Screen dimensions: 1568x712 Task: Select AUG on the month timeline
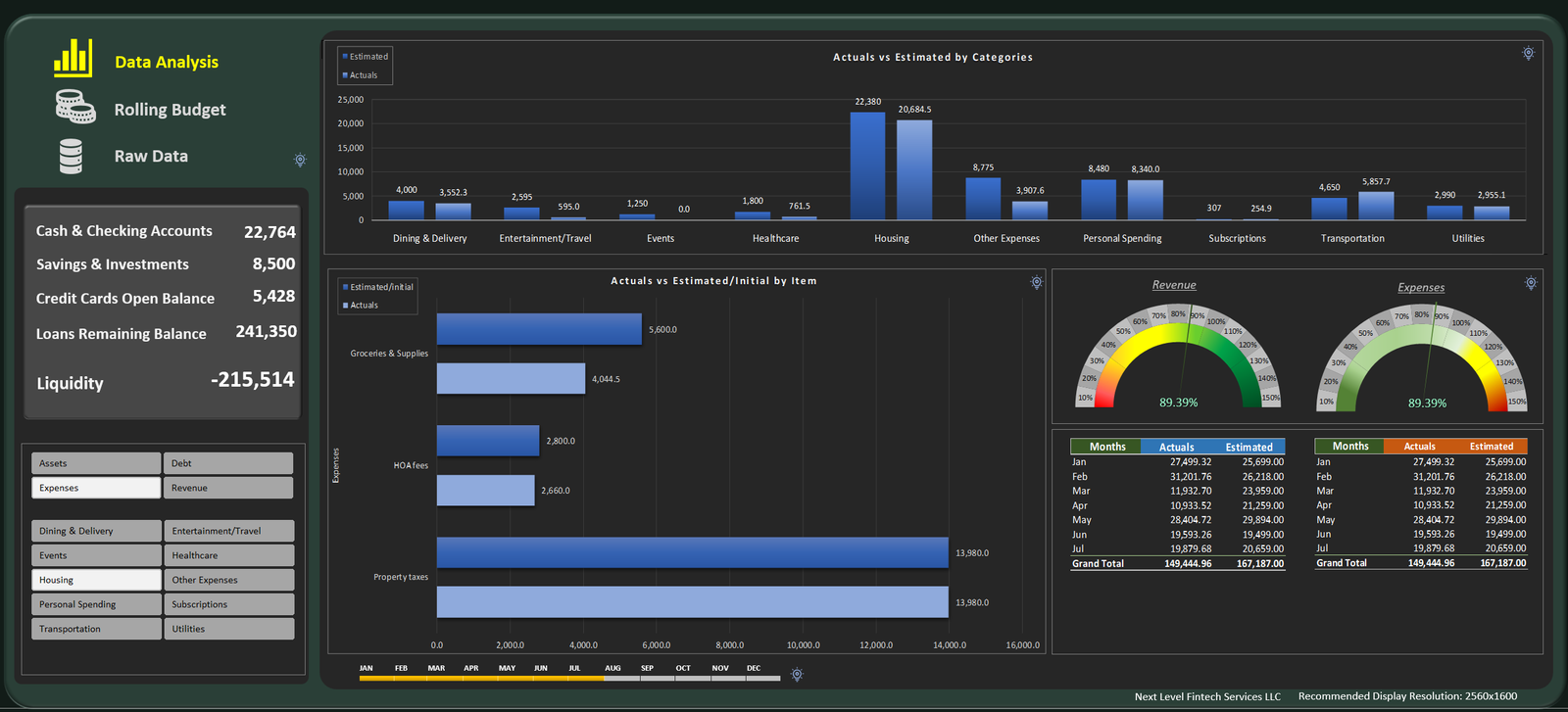point(612,668)
